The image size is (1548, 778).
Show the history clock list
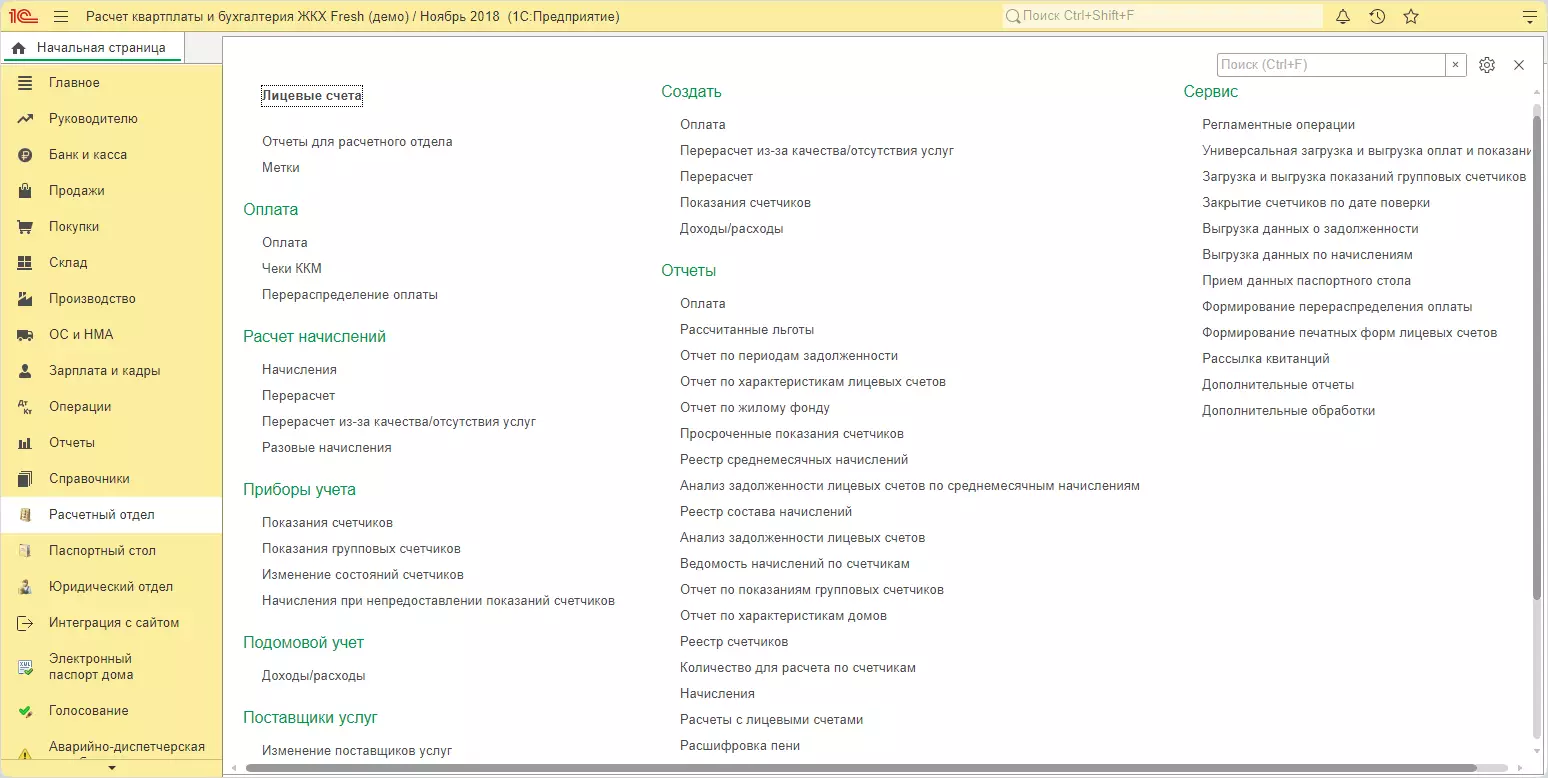coord(1377,17)
